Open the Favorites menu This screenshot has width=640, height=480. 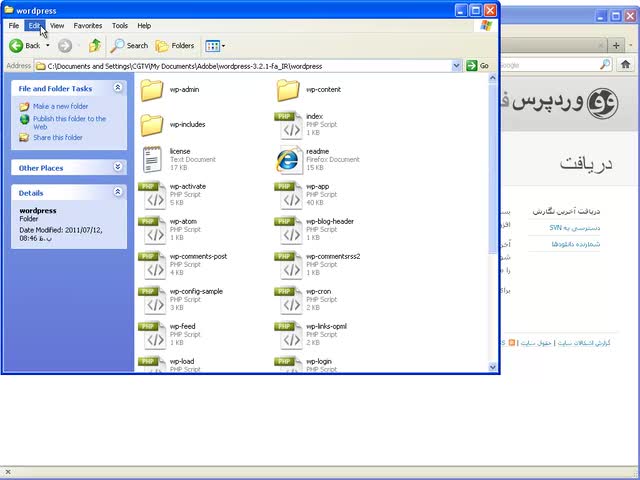88,26
